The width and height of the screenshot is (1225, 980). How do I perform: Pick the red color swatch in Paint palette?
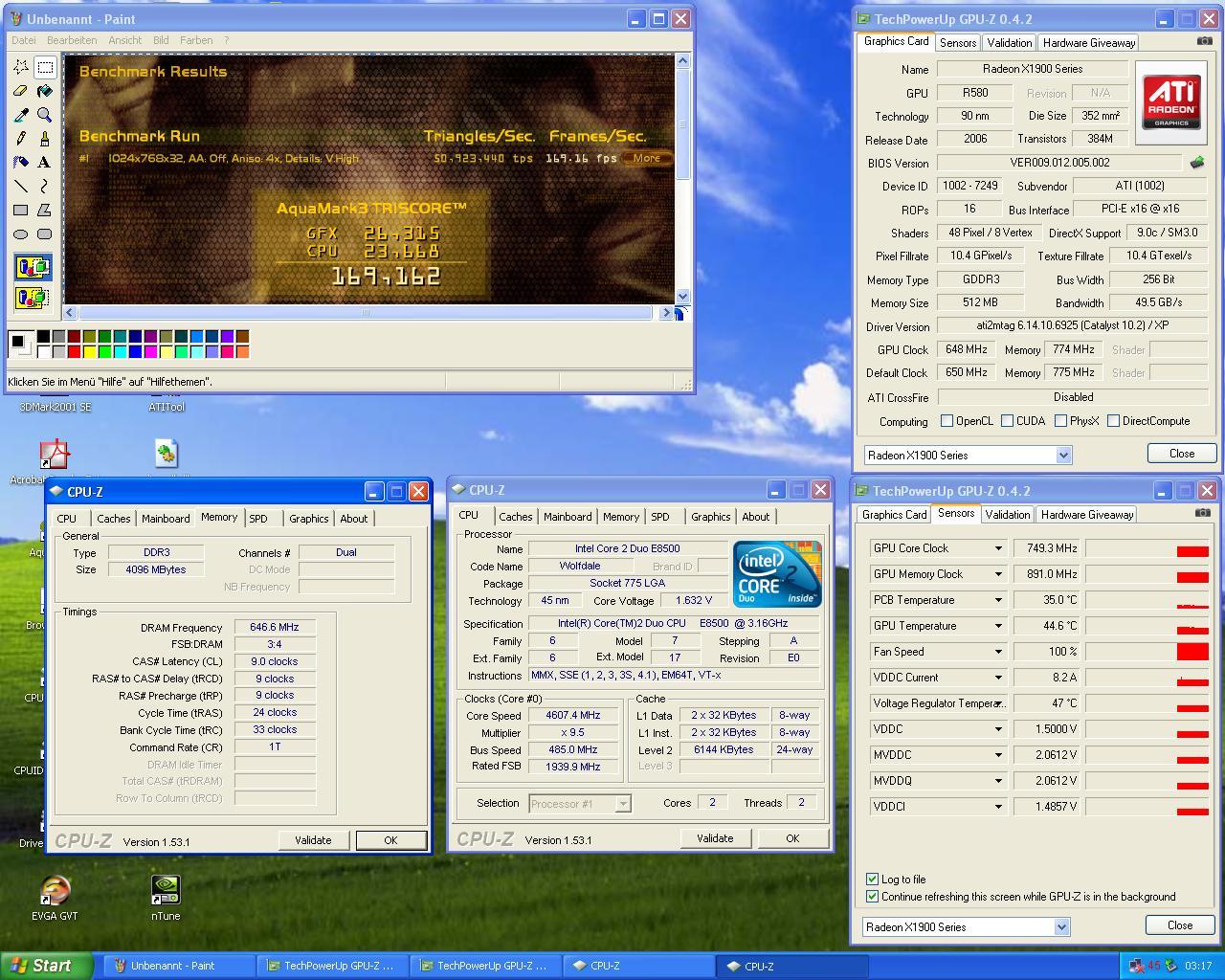click(74, 352)
